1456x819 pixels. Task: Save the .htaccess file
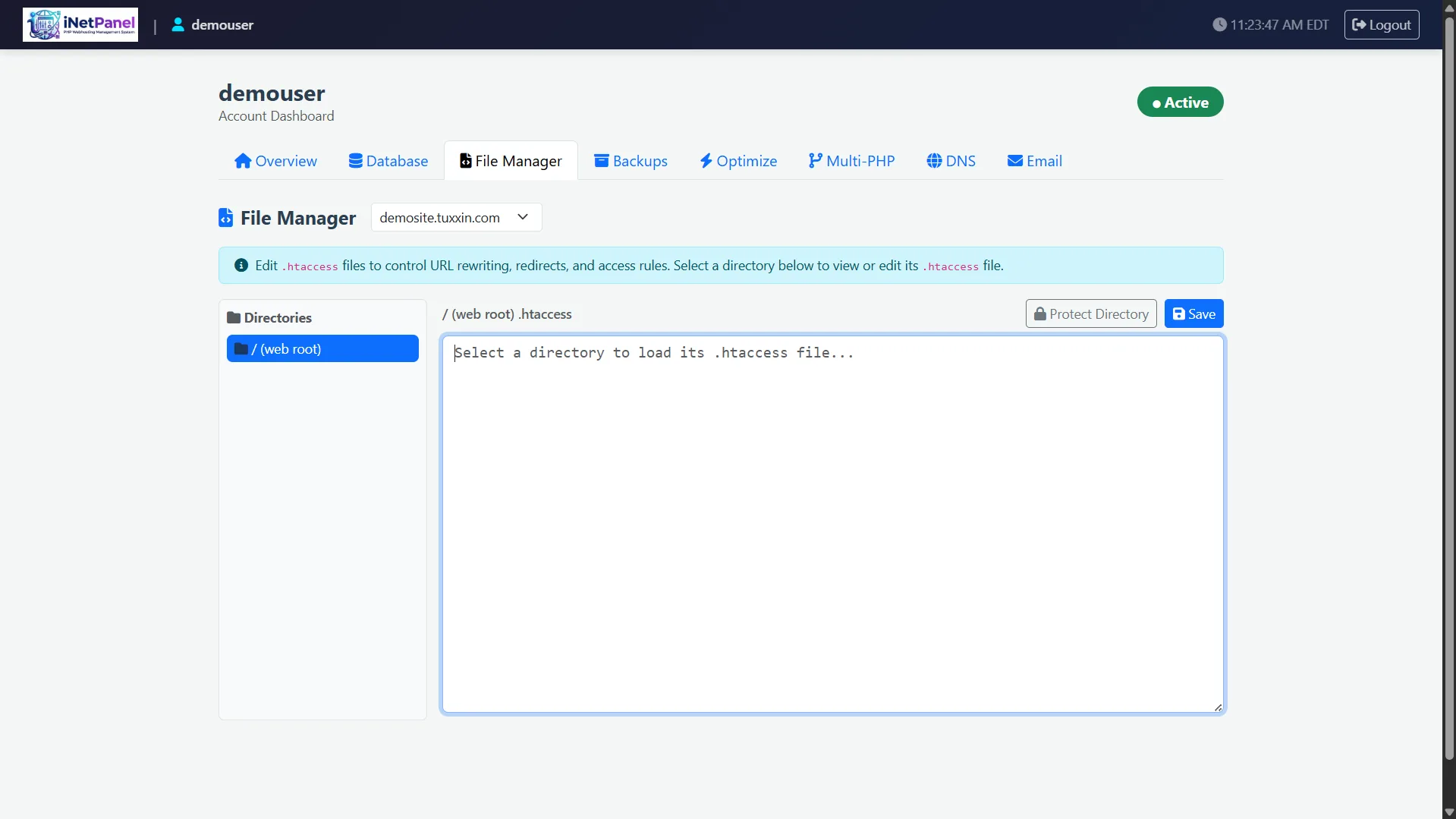1193,313
